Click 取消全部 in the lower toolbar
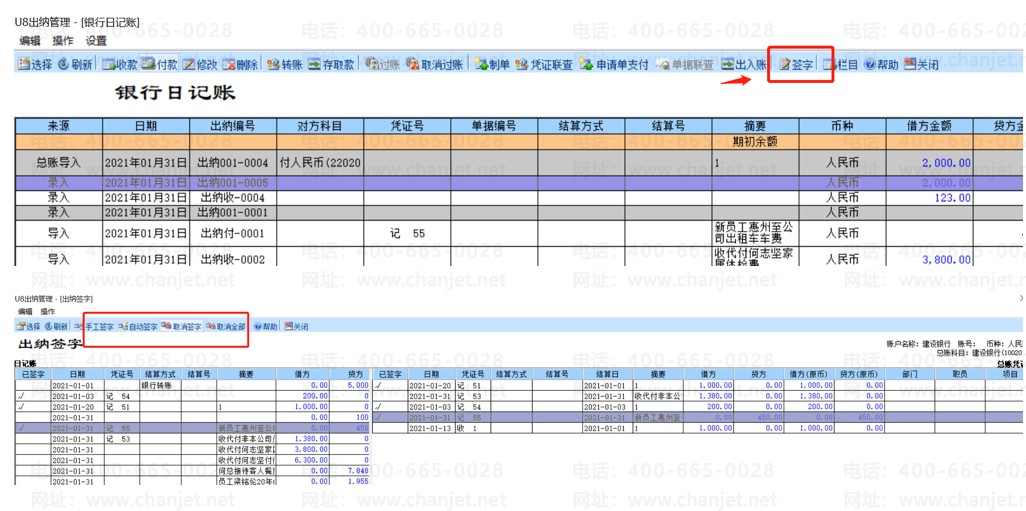The width and height of the screenshot is (1026, 511). coord(225,326)
